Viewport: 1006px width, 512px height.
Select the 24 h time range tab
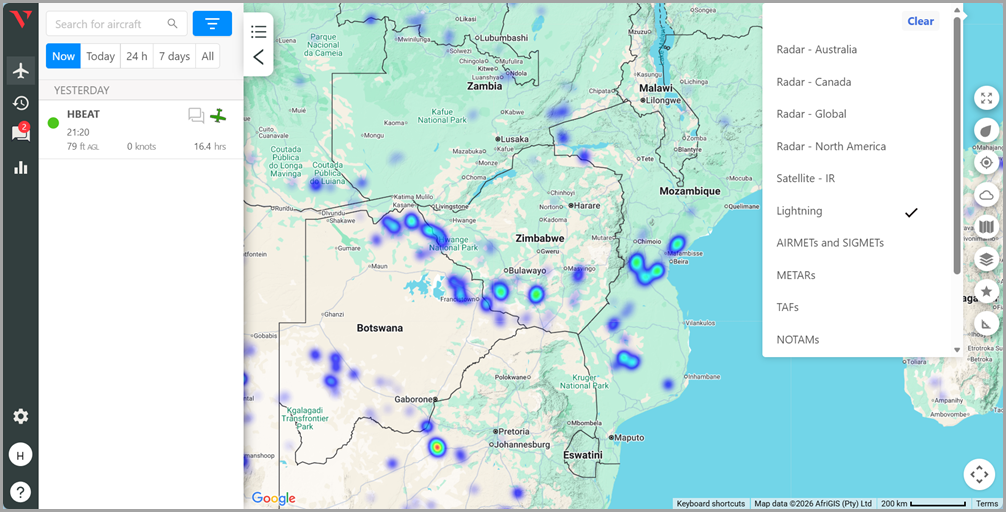[136, 56]
